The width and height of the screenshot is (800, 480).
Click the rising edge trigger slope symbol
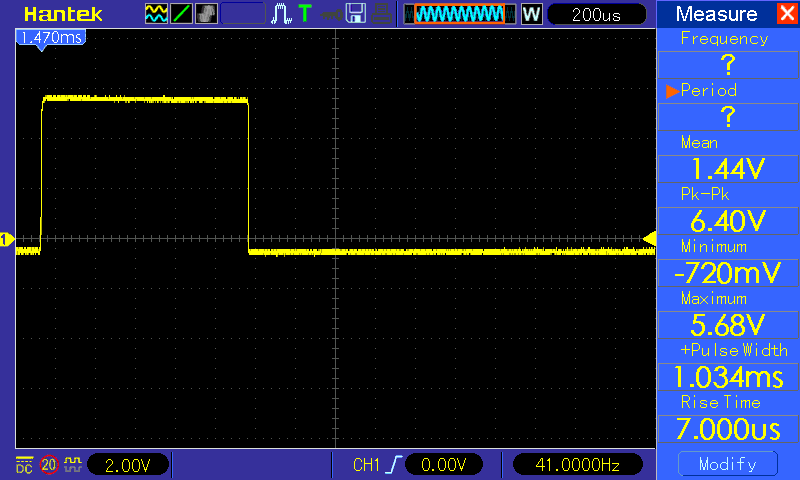click(x=397, y=464)
